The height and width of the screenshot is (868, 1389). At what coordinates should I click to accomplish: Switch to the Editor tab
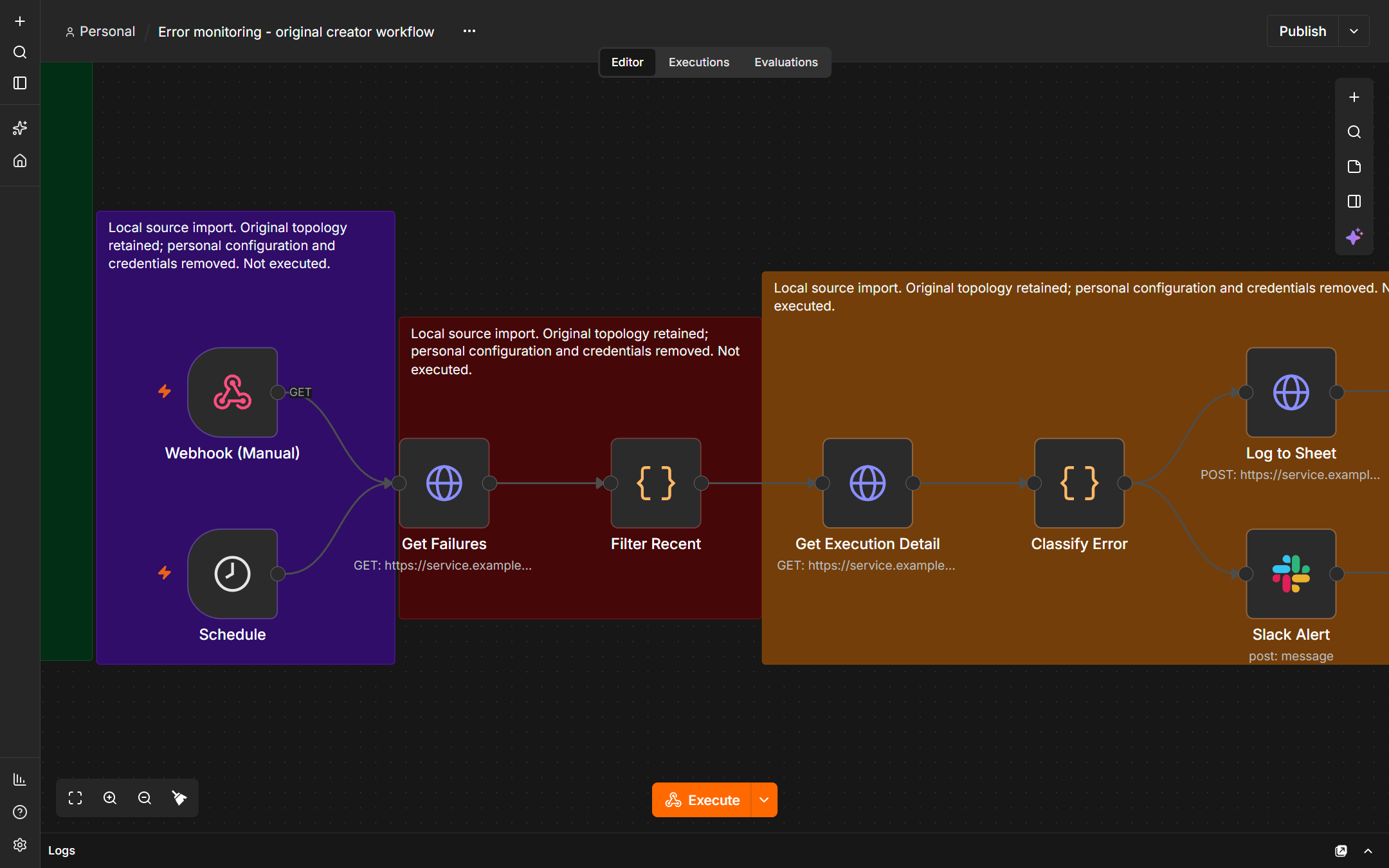coord(627,62)
